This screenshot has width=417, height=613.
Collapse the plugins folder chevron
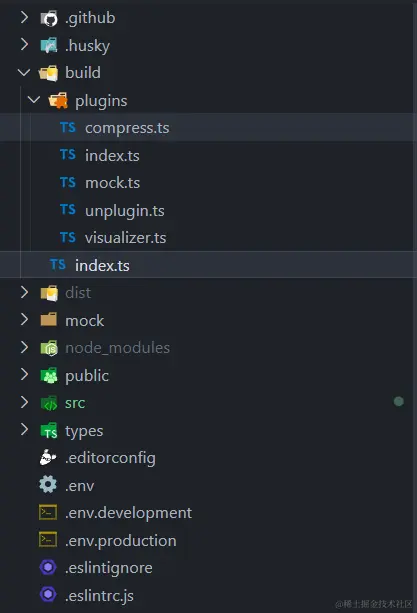tap(34, 100)
